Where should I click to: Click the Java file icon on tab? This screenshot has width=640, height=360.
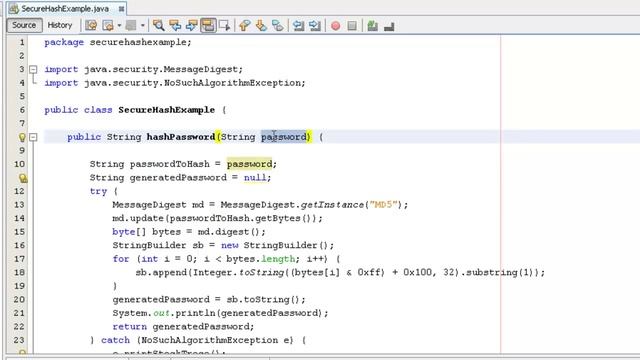(14, 9)
